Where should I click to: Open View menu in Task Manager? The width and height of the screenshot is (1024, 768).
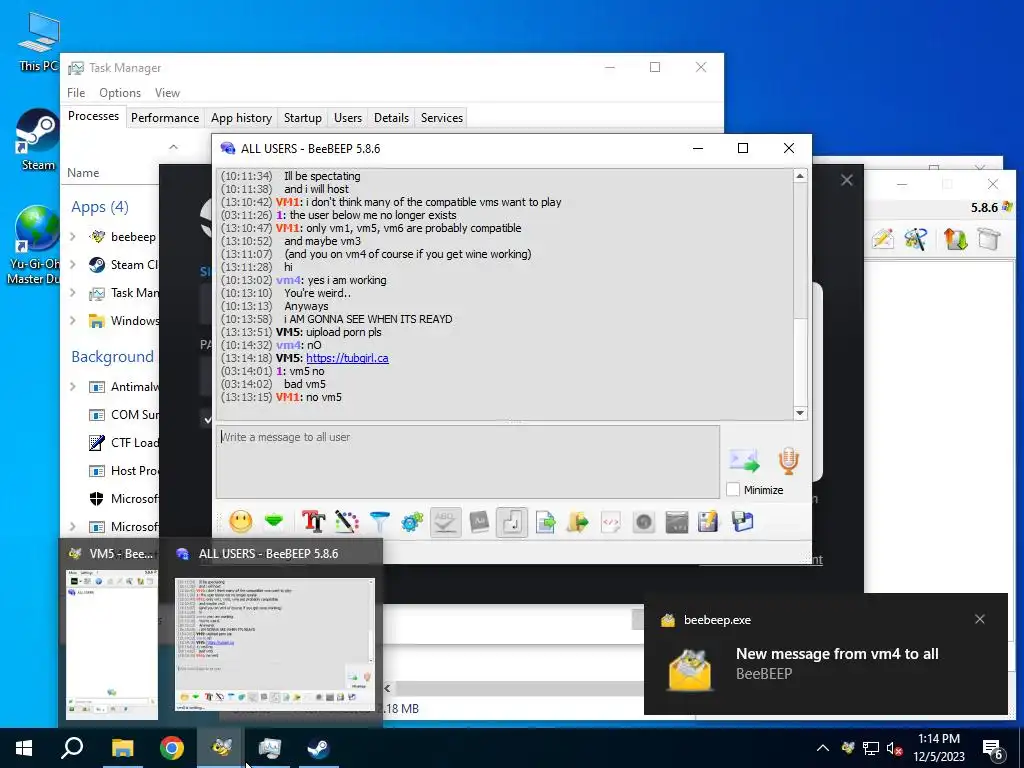pyautogui.click(x=167, y=93)
